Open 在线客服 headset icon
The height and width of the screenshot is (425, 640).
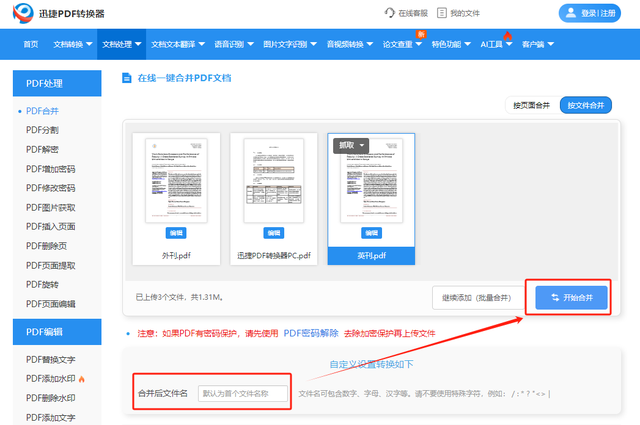(x=389, y=13)
